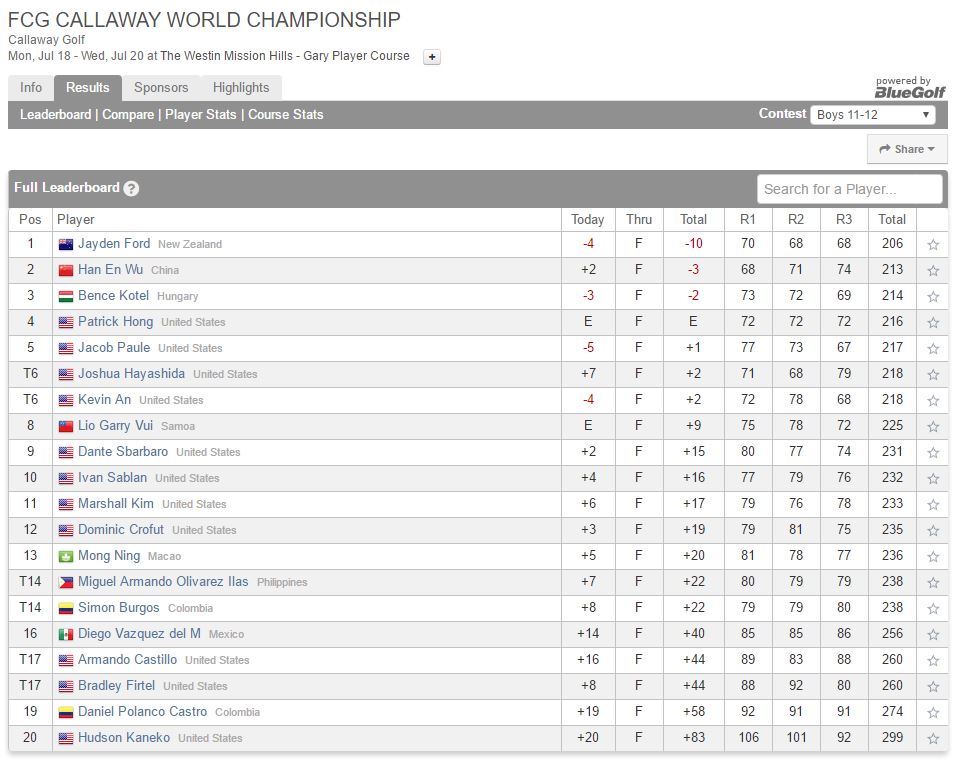This screenshot has height=771, width=959.
Task: Click the Mexico flag beside Diego Vazquez
Action: [66, 634]
